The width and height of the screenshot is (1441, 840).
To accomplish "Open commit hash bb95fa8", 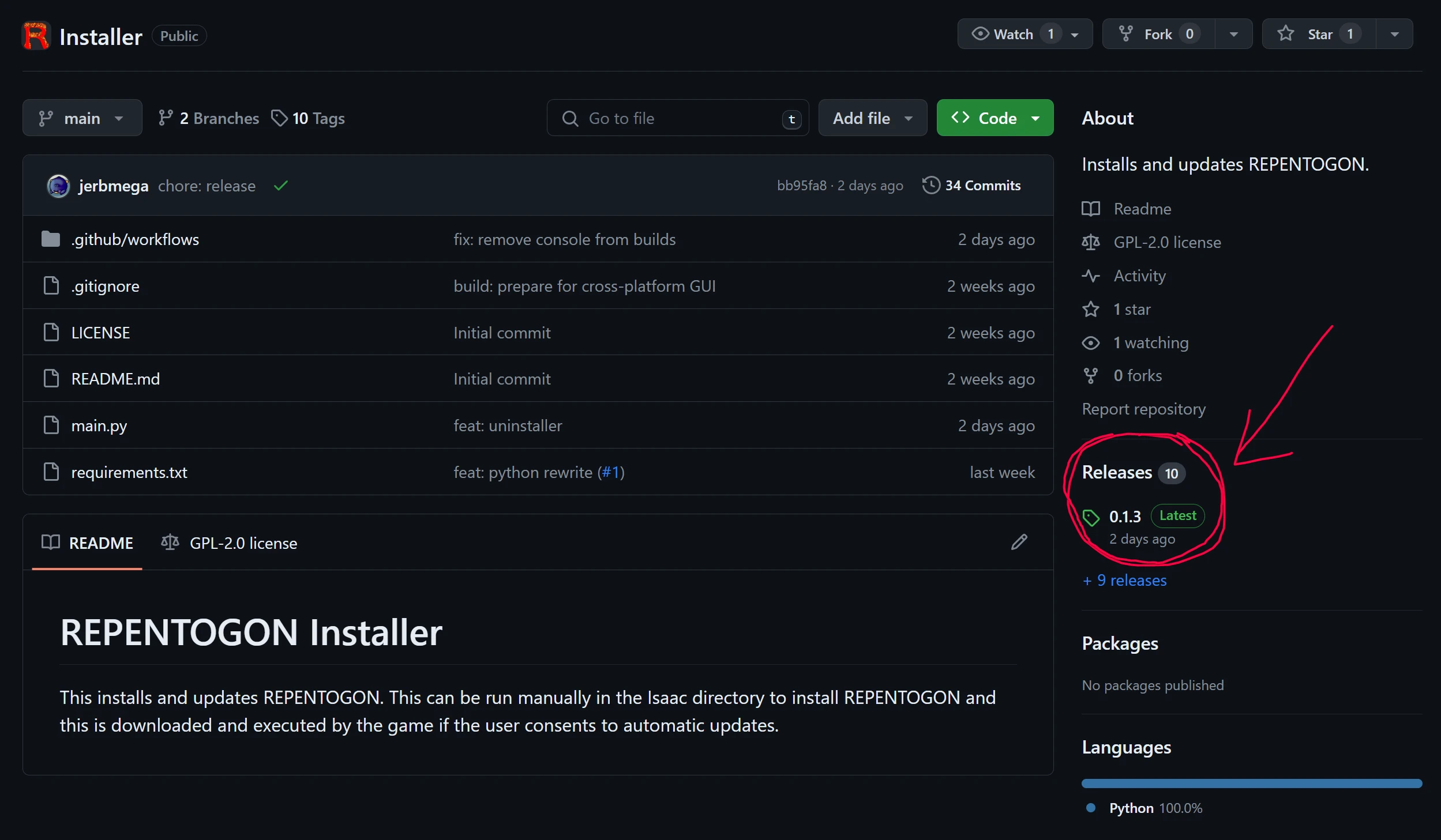I will [801, 185].
